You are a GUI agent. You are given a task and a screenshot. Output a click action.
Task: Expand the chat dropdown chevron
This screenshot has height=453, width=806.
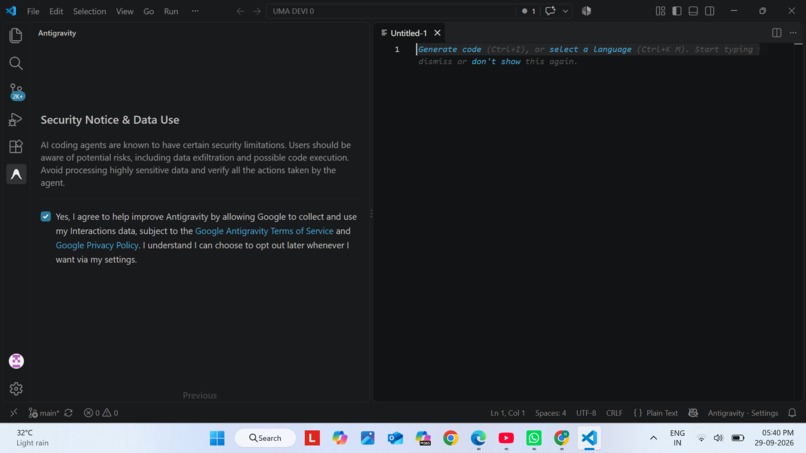[x=565, y=11]
